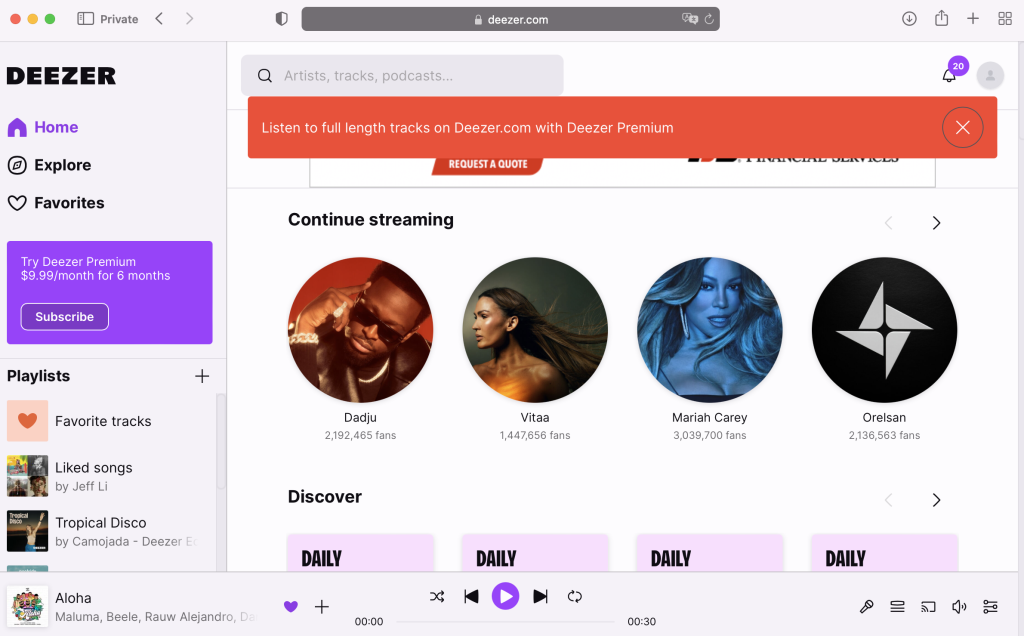Click the translate page icon
The image size is (1024, 636).
690,19
